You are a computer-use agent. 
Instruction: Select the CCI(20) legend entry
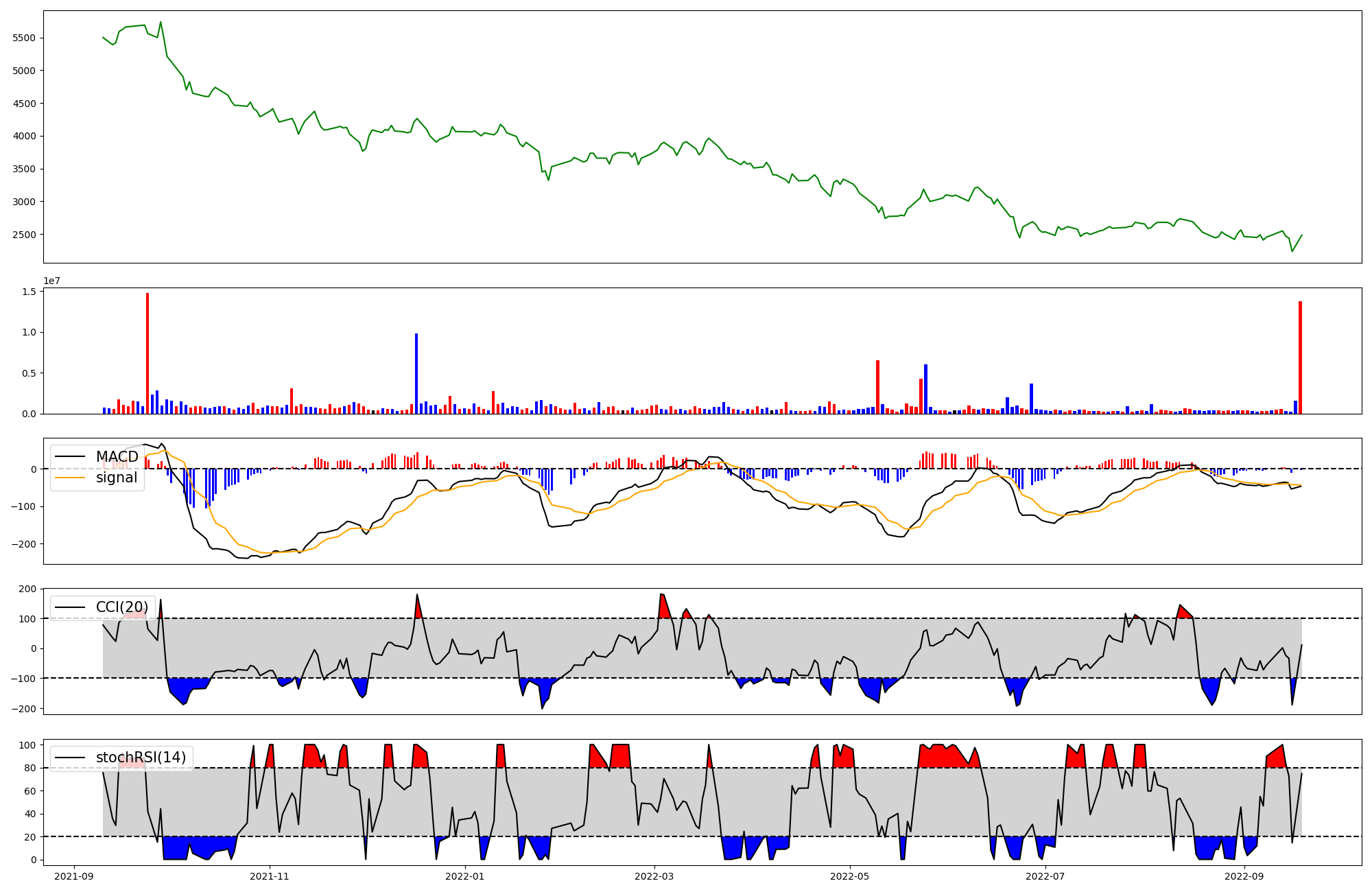(x=122, y=607)
